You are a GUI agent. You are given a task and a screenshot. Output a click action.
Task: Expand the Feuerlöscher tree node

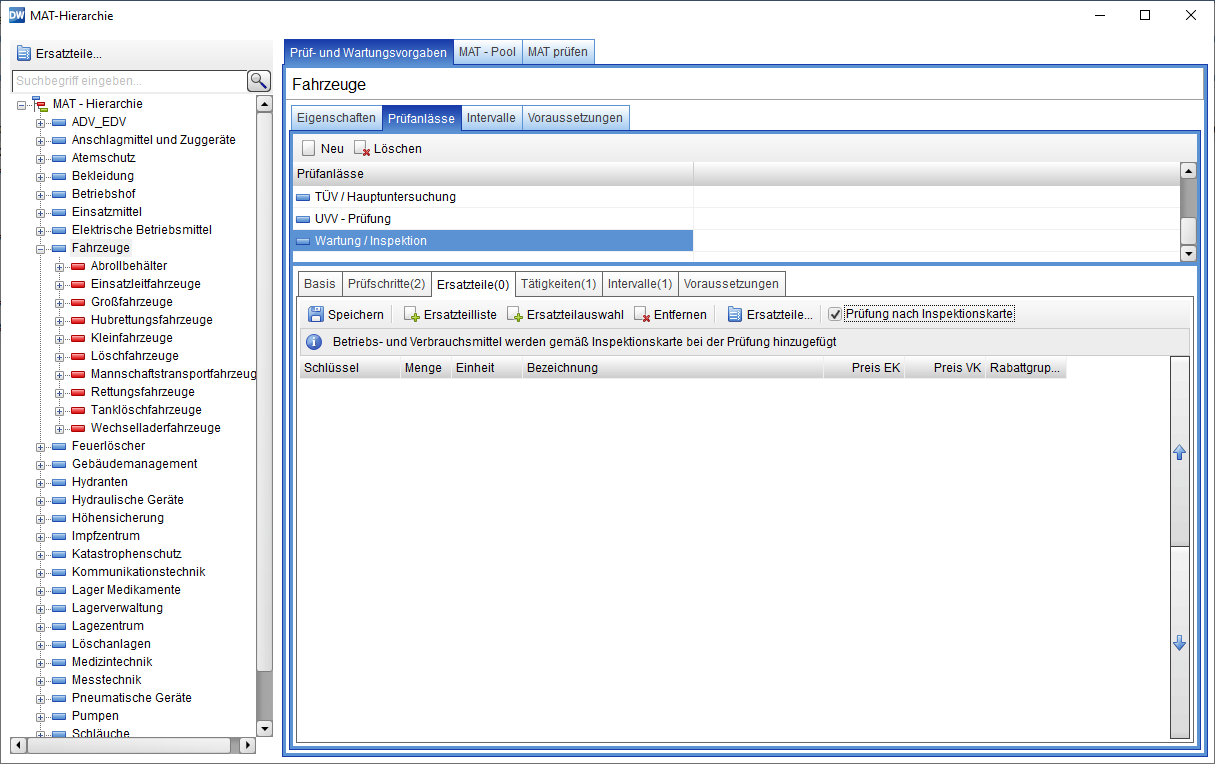(41, 446)
